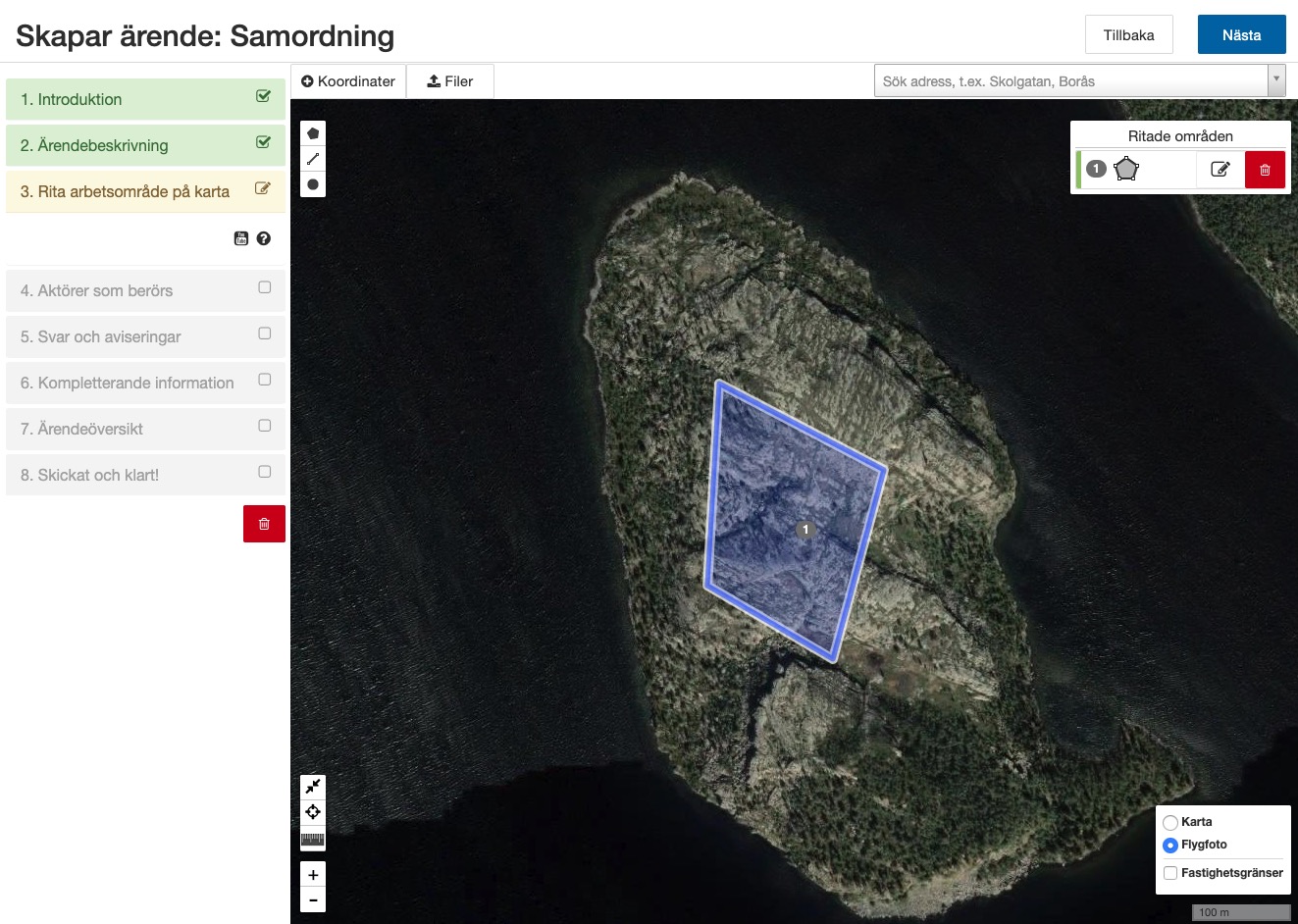Screen dimensions: 1298x924
Task: Collapse the map view with the arrows icon
Action: point(312,786)
